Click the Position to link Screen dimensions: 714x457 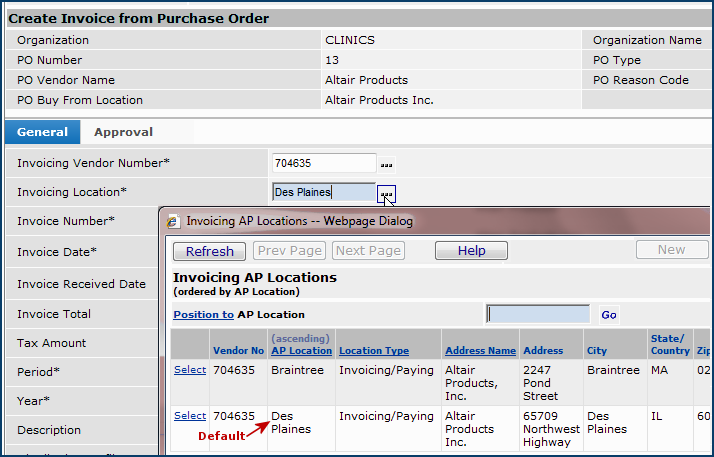pyautogui.click(x=203, y=314)
